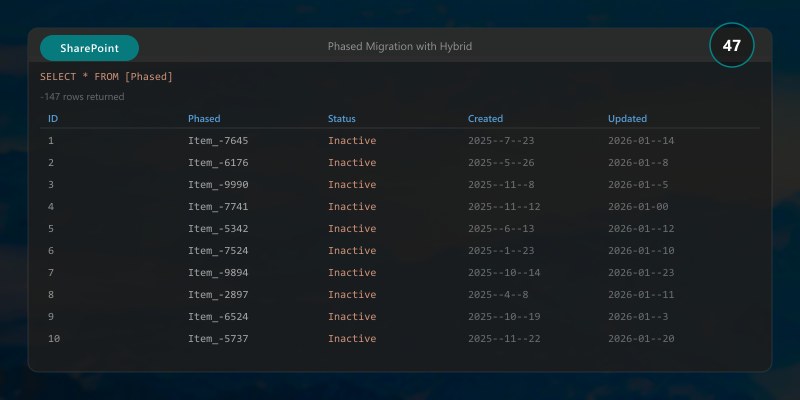The image size is (800, 400).
Task: Click Updated date 2026-01--14
Action: pyautogui.click(x=641, y=140)
